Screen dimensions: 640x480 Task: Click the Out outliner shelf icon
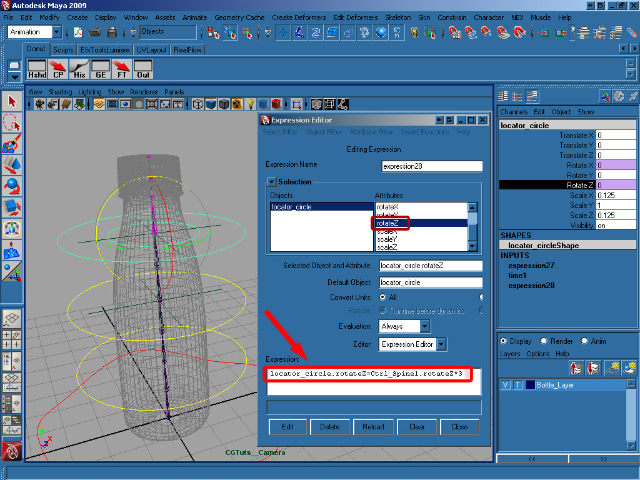pyautogui.click(x=144, y=69)
